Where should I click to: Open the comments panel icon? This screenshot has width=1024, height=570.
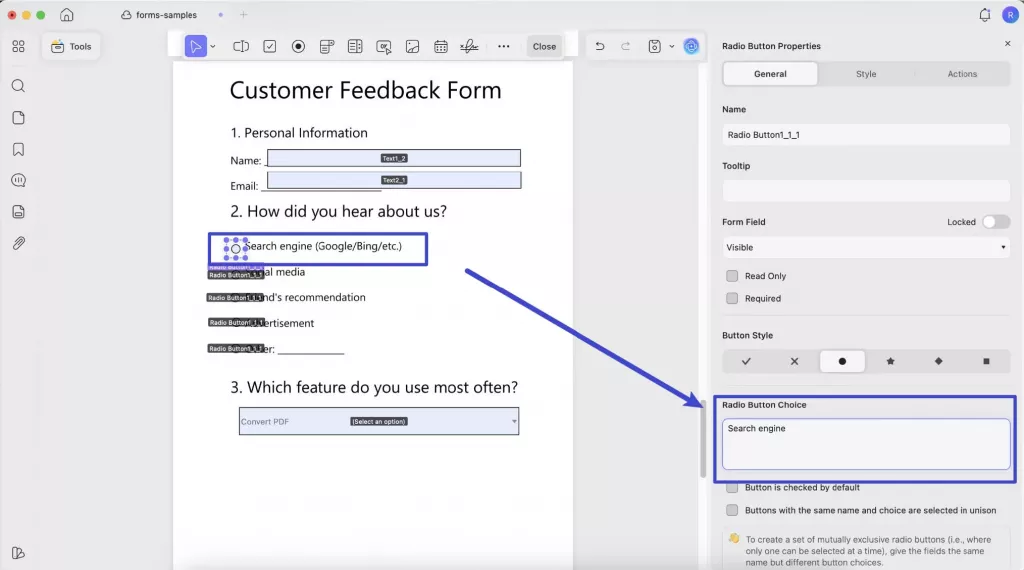18,180
